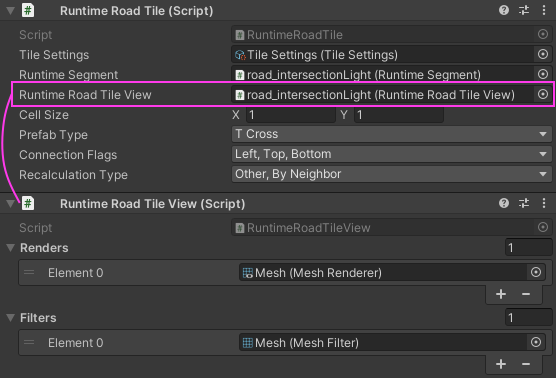This screenshot has height=378, width=556.
Task: Select the Mesh (Mesh Filter) field
Action: click(392, 343)
